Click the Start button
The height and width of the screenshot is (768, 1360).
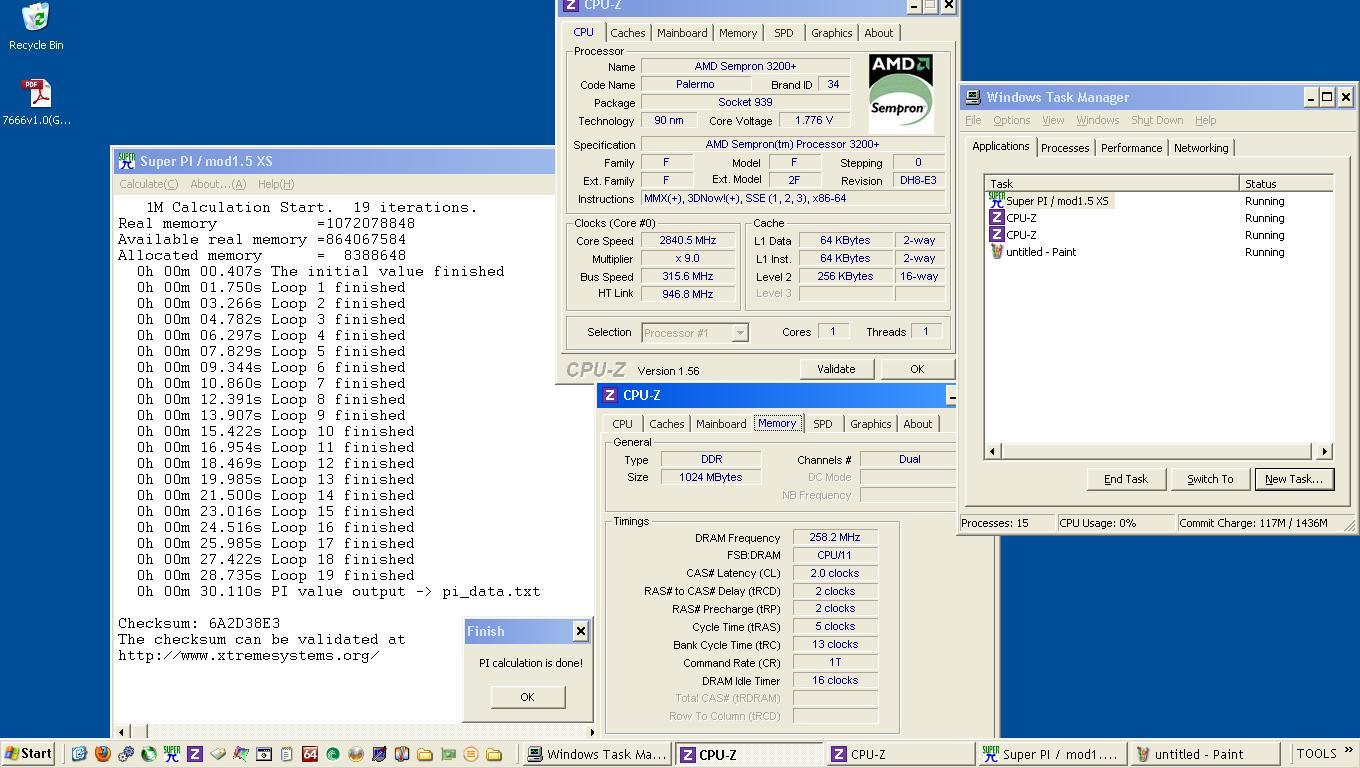coord(29,754)
